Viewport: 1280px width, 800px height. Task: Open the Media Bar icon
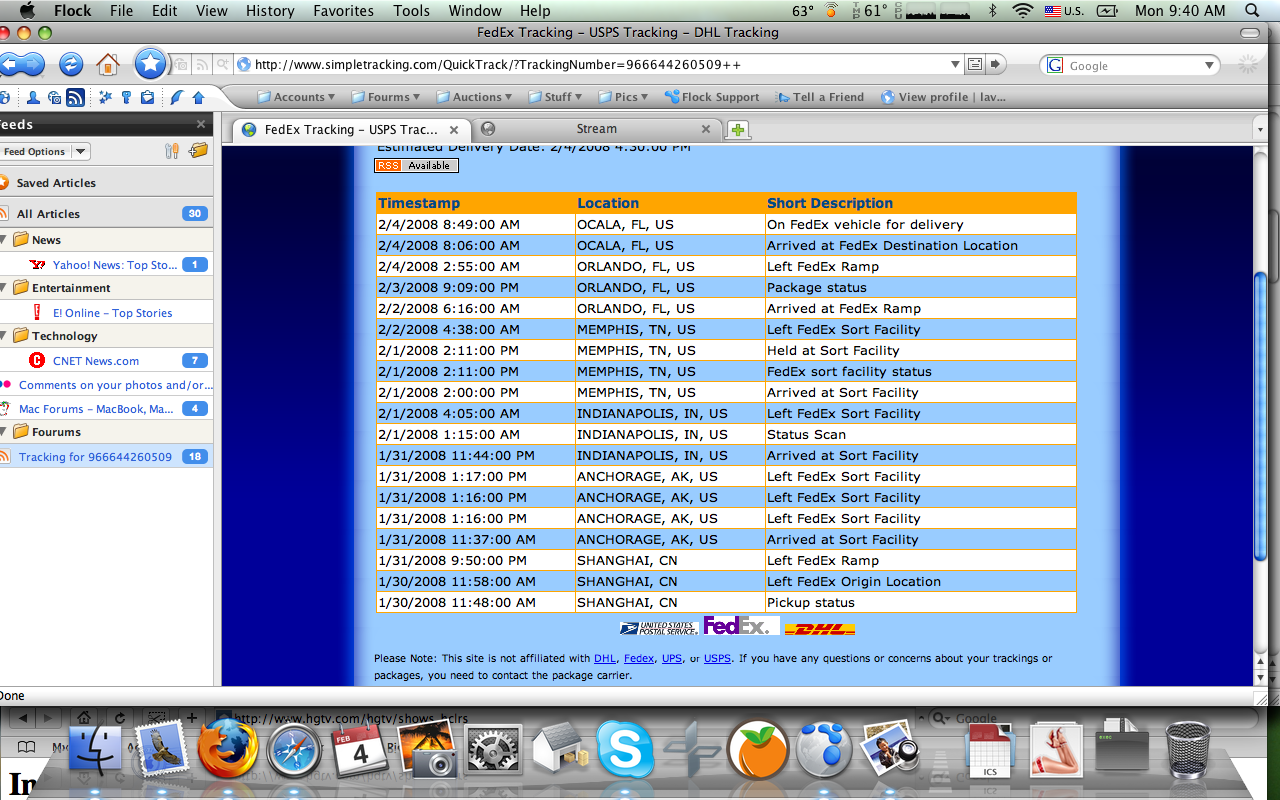tap(54, 97)
